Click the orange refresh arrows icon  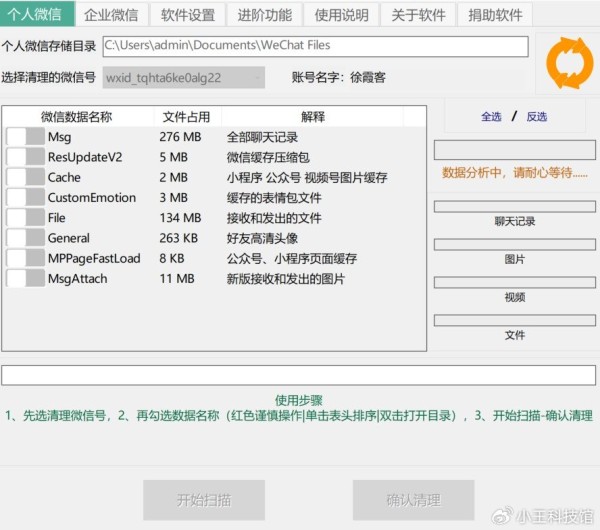tap(570, 63)
